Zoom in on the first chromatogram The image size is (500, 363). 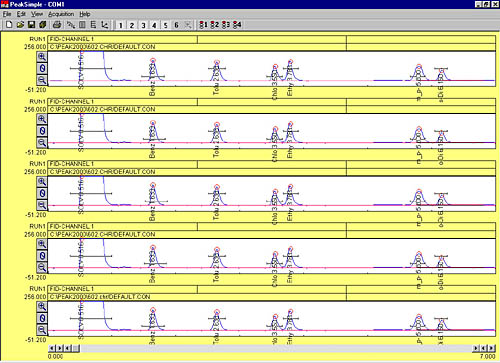point(42,57)
